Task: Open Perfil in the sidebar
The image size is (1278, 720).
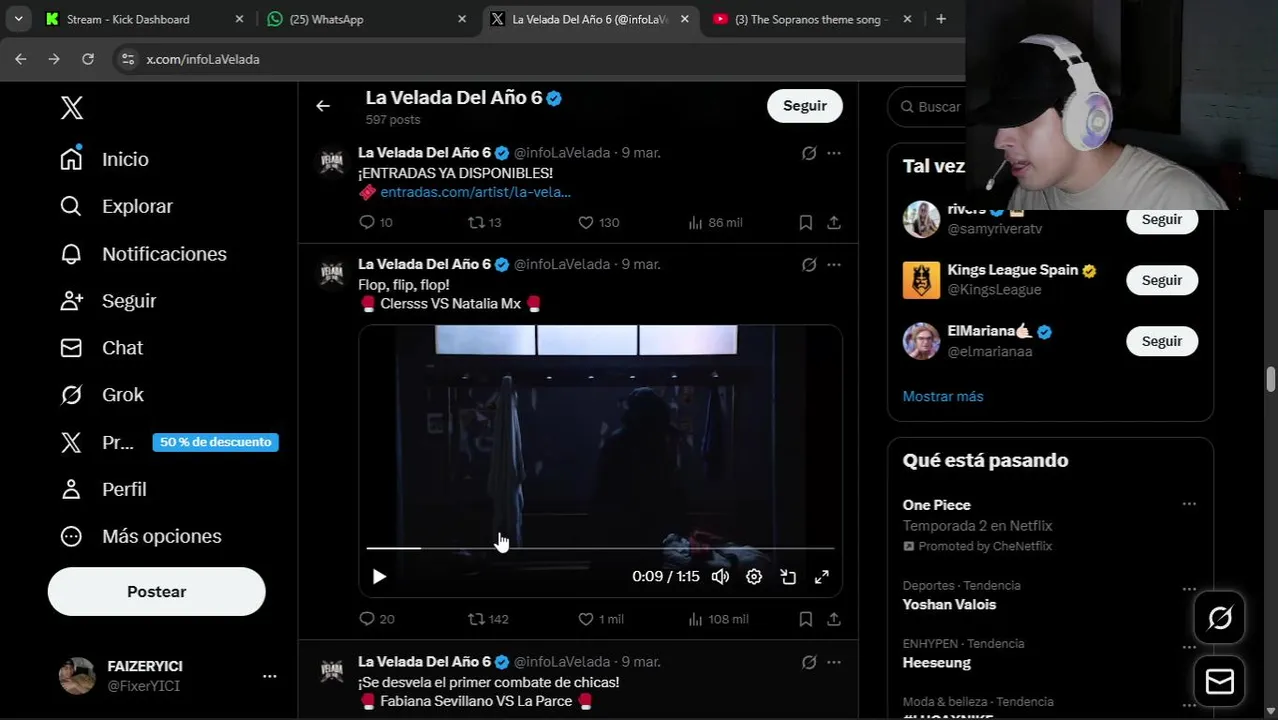Action: 103,489
